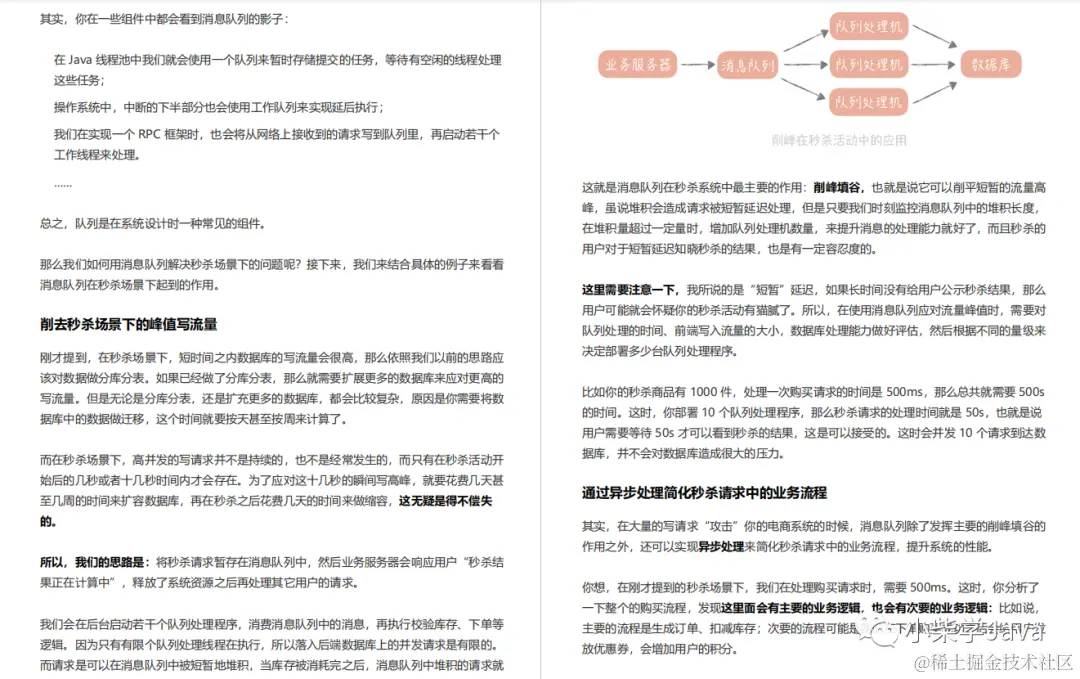This screenshot has height=679, width=1080.
Task: Click the line starting 你想，在刚才提到的秒杀场景下
Action: click(x=811, y=587)
